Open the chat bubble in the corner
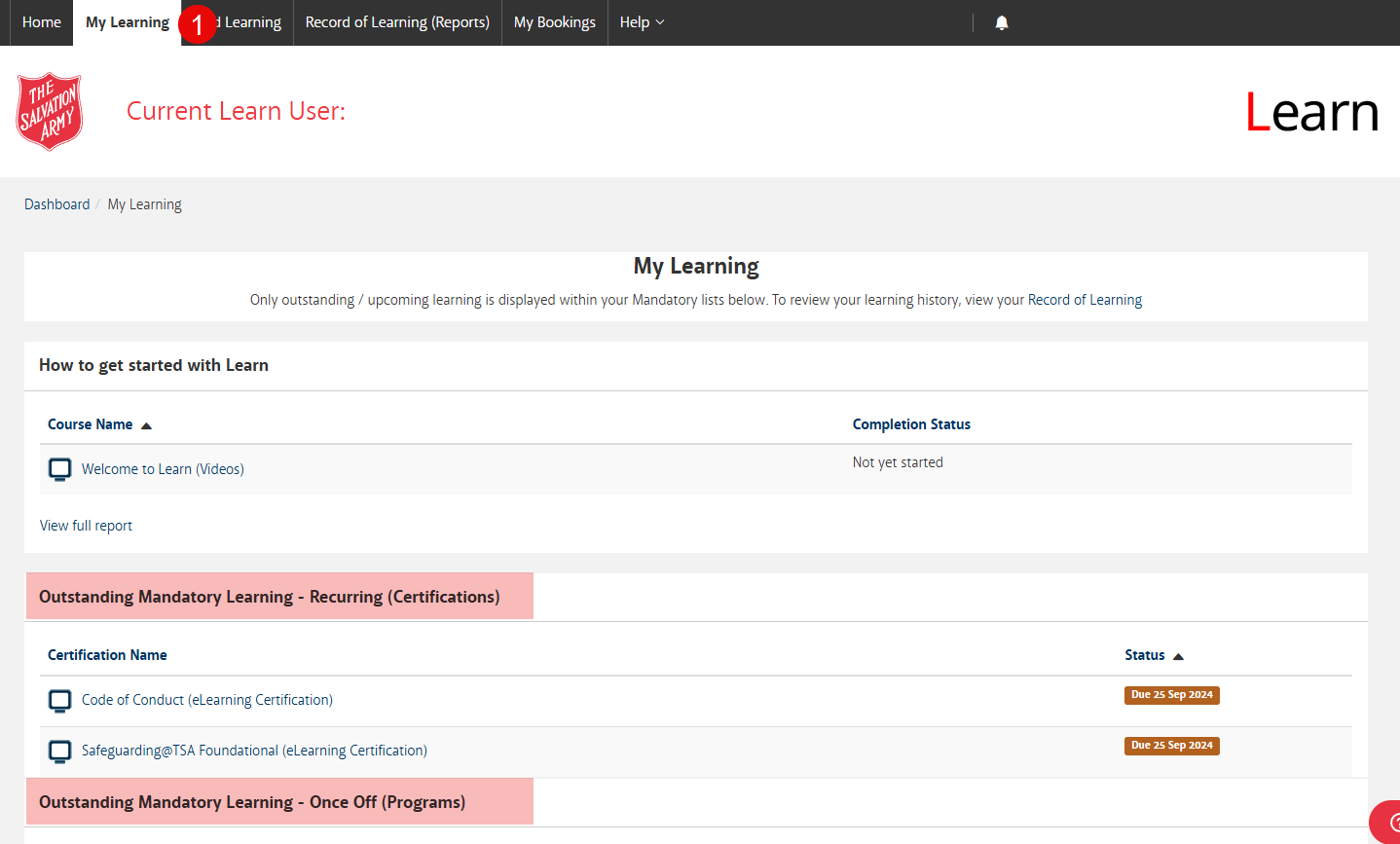1400x844 pixels. [1388, 823]
